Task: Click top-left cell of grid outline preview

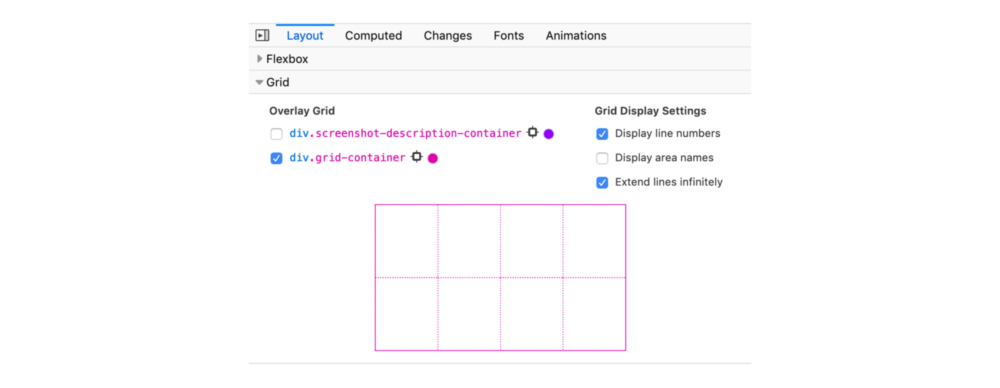Action: click(x=406, y=241)
